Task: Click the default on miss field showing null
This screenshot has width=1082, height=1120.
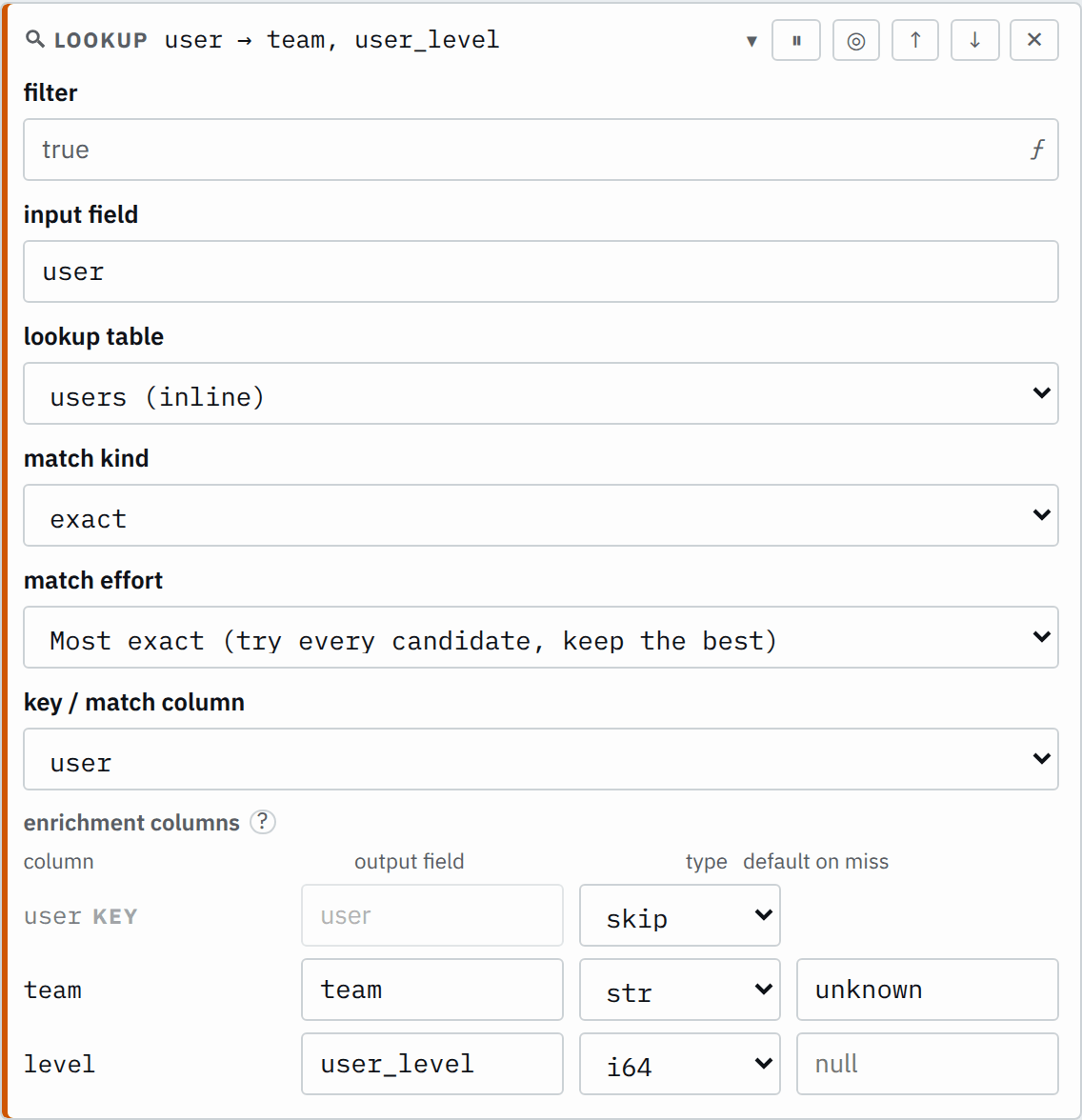Action: click(x=928, y=1065)
